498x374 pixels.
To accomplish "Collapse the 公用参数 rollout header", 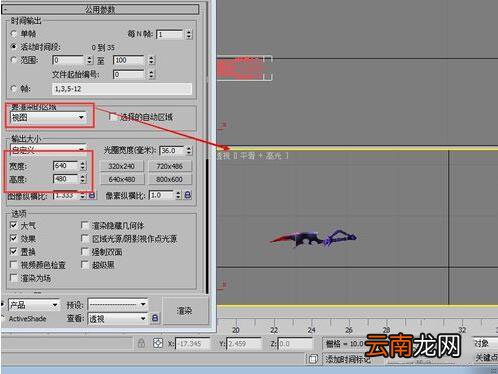I will click(x=100, y=9).
